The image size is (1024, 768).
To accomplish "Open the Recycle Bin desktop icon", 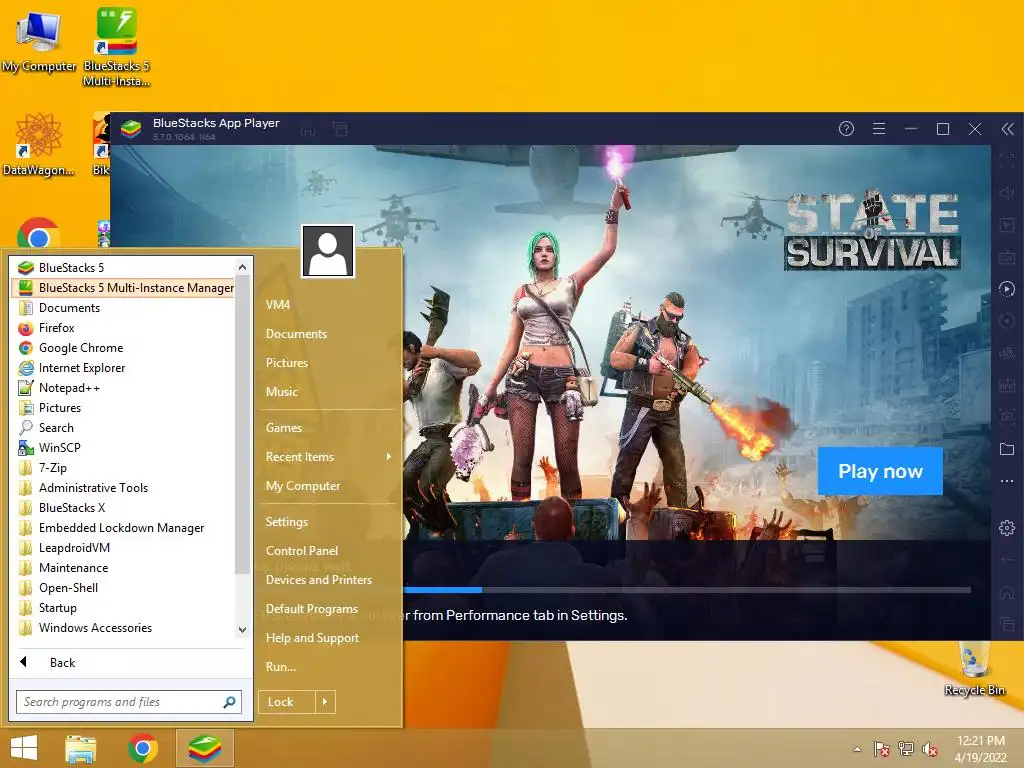I will [974, 669].
